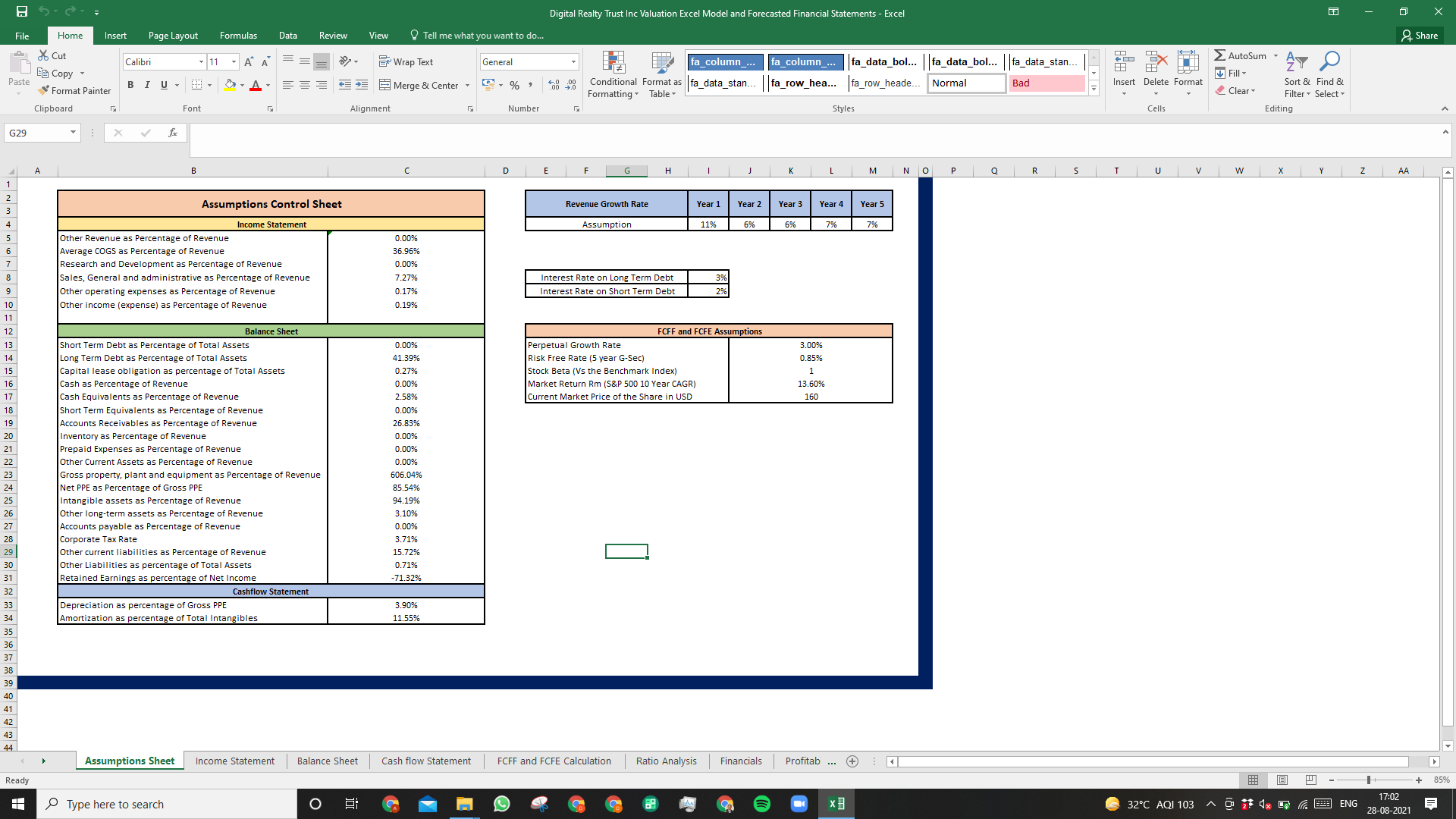Image resolution: width=1456 pixels, height=819 pixels.
Task: Collapse the ribbon with the chevron
Action: click(x=1445, y=108)
